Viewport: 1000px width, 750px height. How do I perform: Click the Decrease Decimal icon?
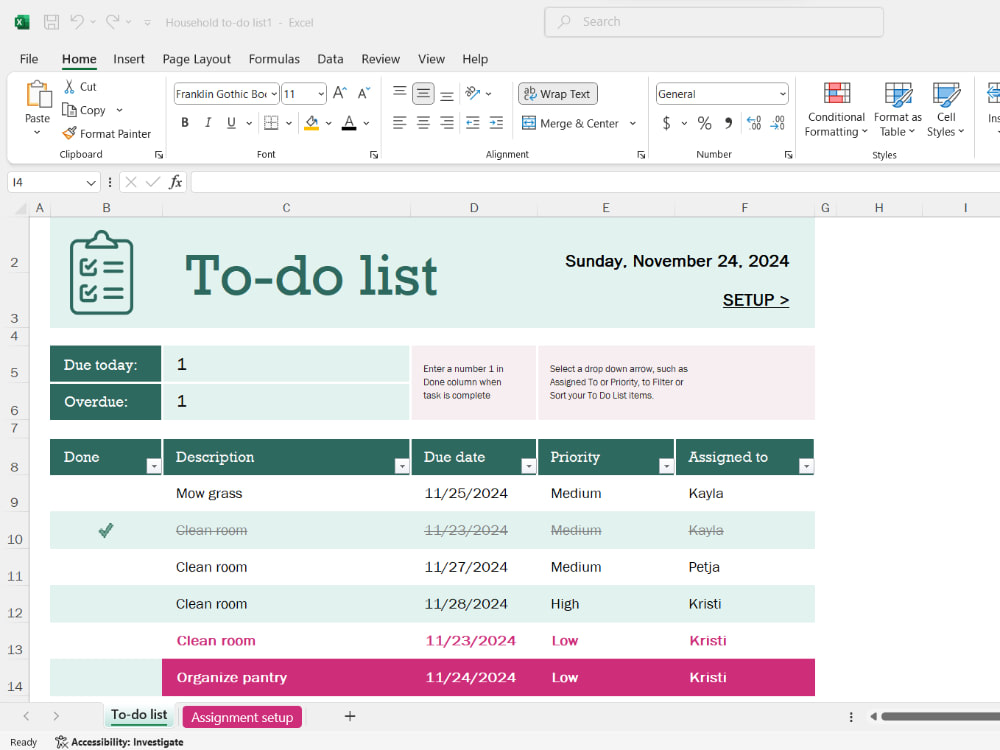777,122
